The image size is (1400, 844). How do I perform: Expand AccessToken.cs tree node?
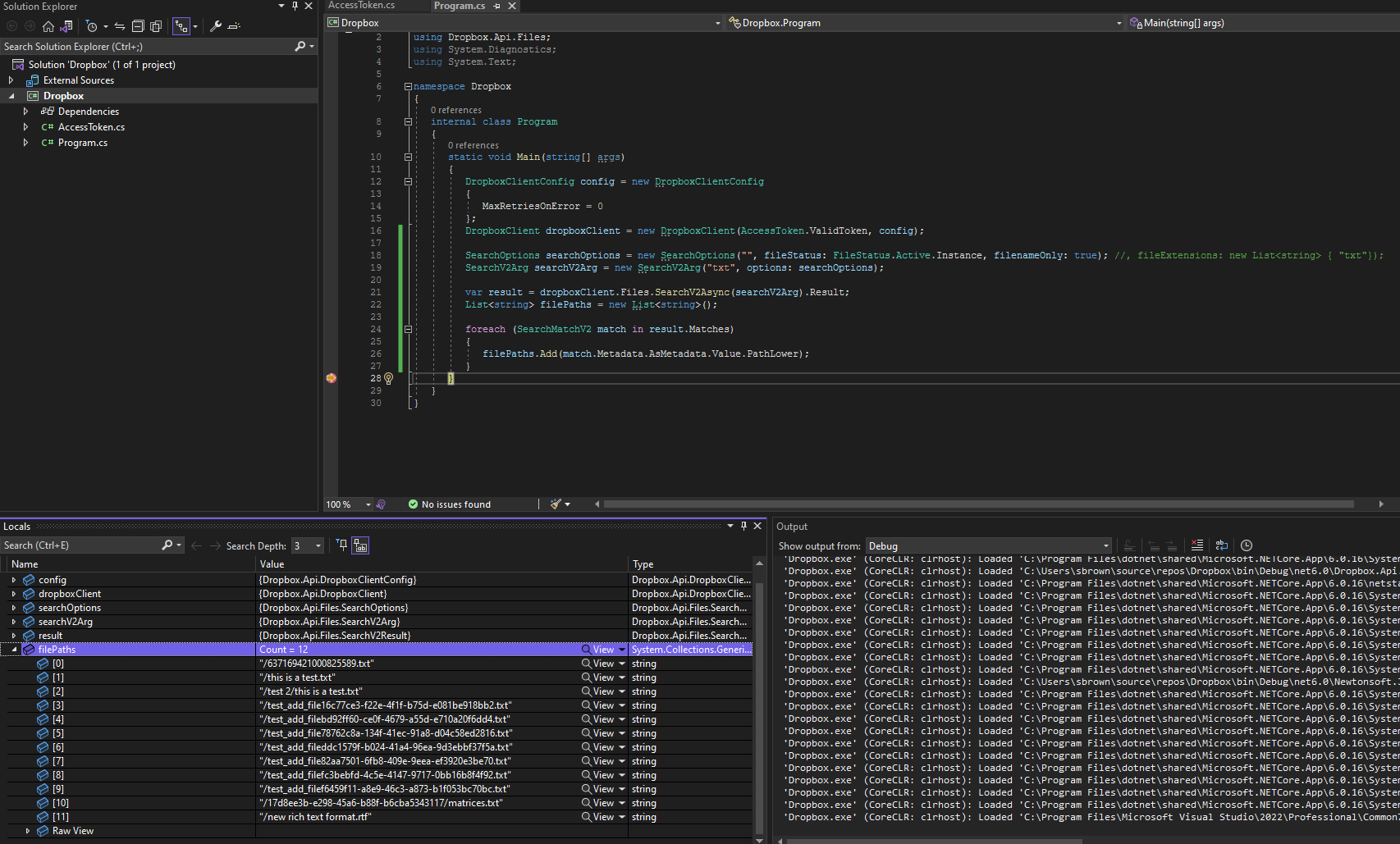(25, 127)
